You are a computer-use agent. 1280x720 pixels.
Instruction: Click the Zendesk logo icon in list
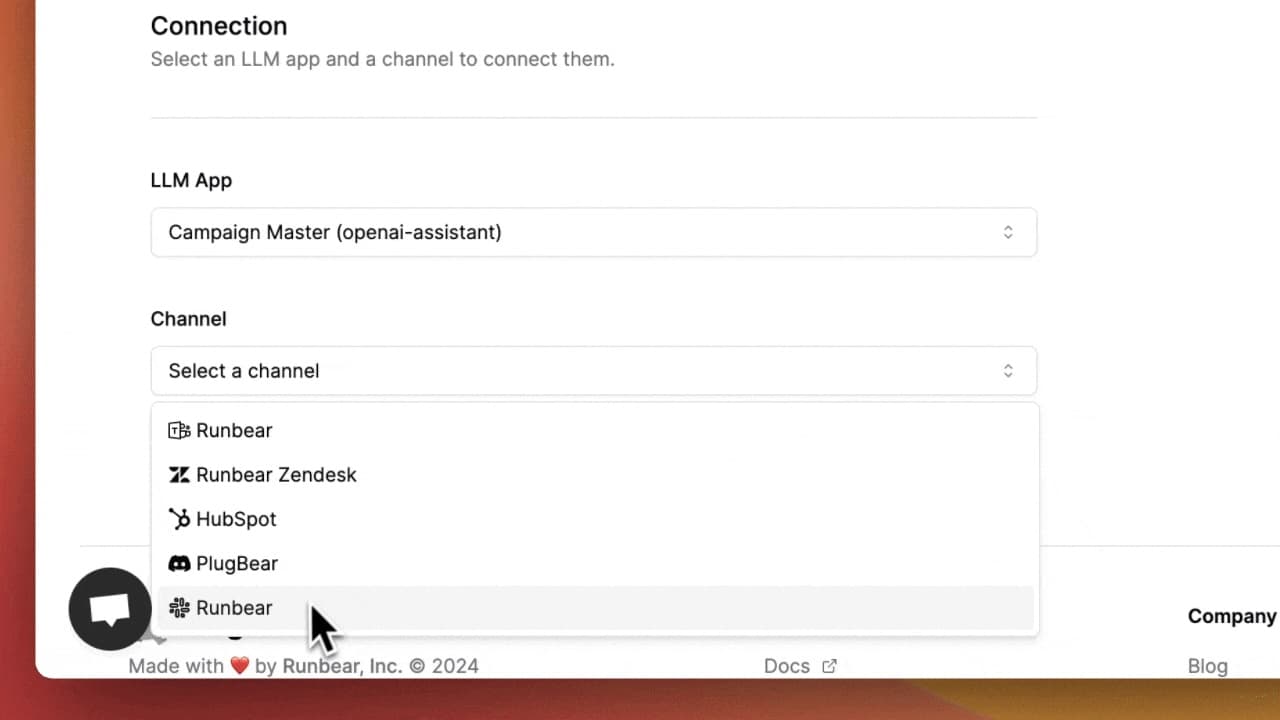click(179, 475)
